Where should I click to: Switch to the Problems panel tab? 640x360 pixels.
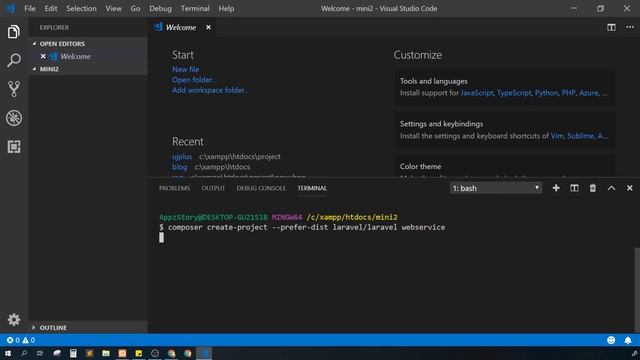174,188
